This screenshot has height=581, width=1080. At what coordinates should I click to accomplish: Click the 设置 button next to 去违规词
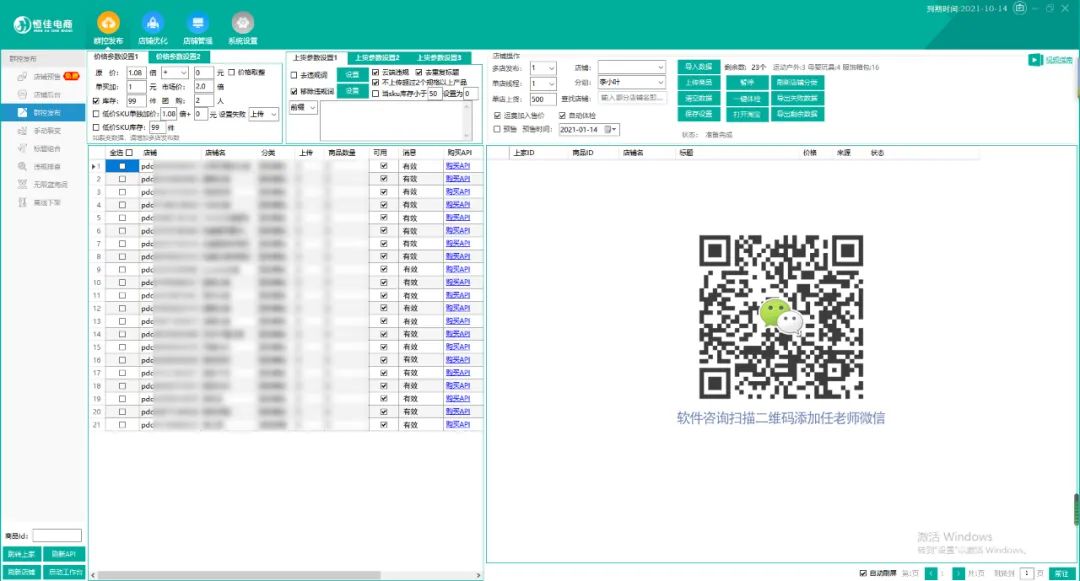353,74
